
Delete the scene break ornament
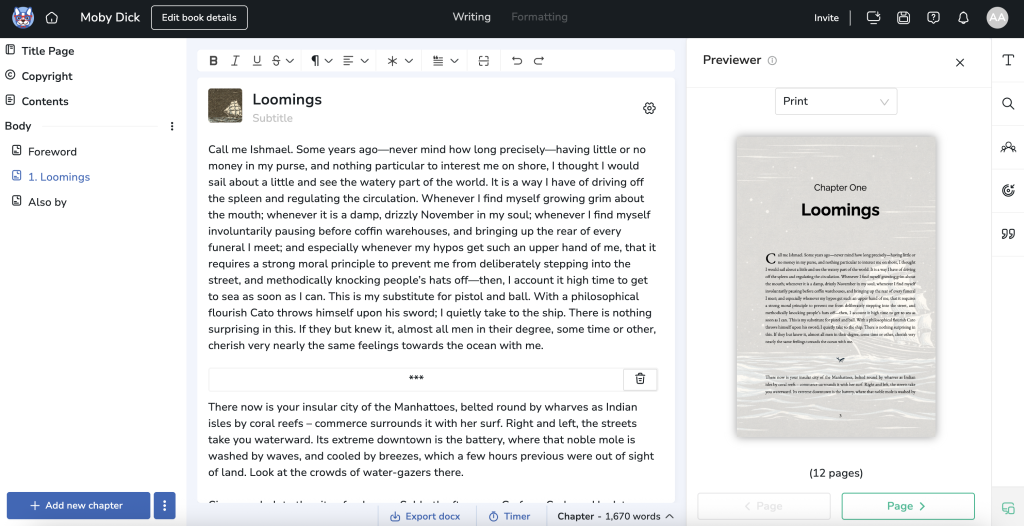(640, 378)
